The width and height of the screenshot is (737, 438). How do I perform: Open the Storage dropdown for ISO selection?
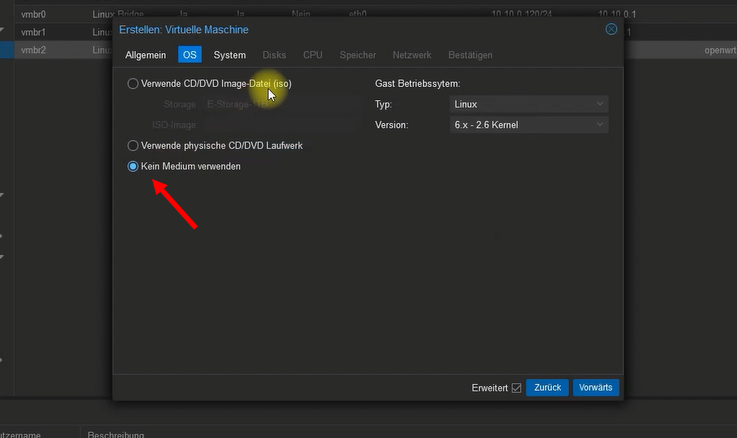coord(280,104)
